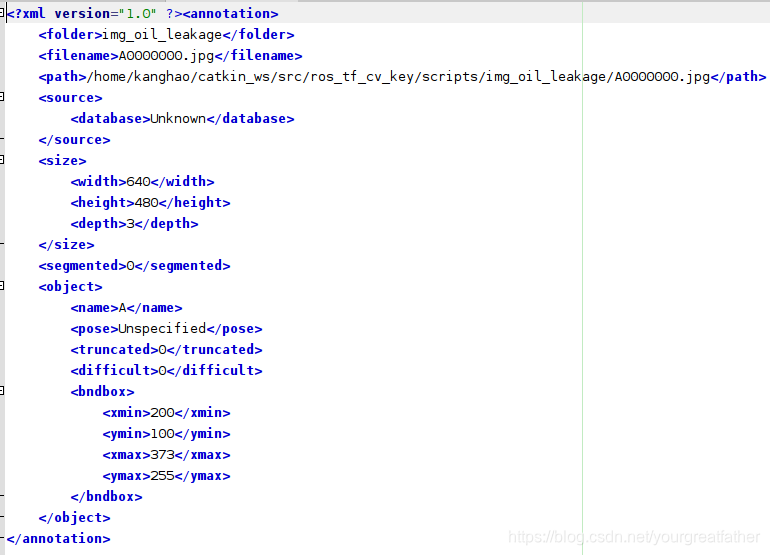Collapse the annotation root fold marker
This screenshot has width=770, height=555.
pos(1,13)
